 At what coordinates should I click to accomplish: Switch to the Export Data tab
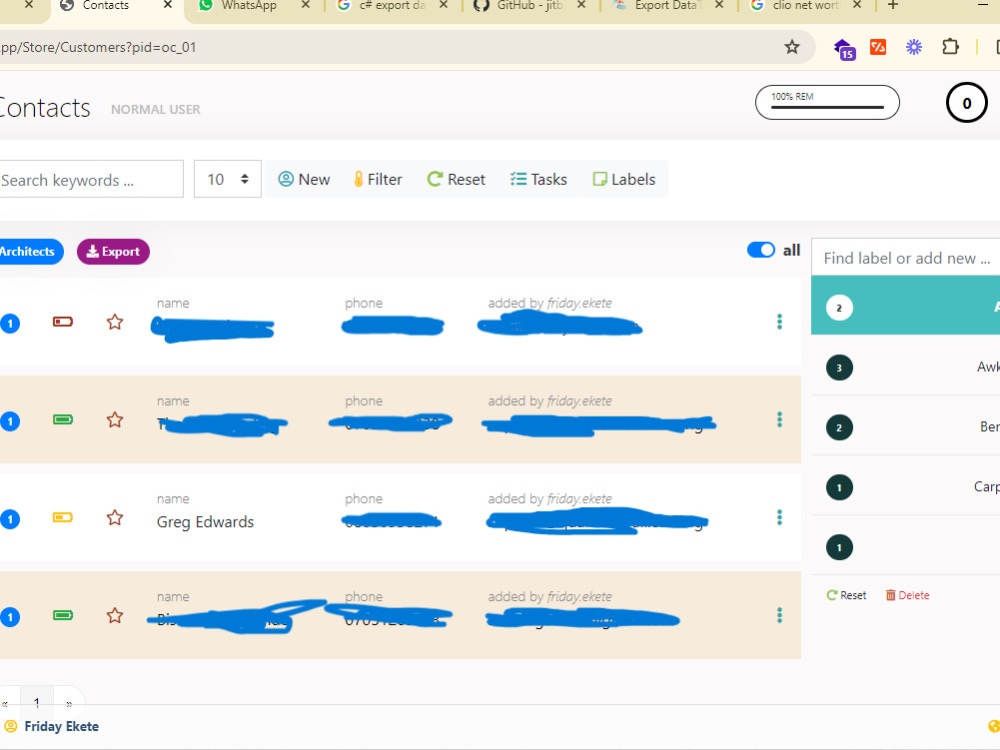tap(667, 6)
